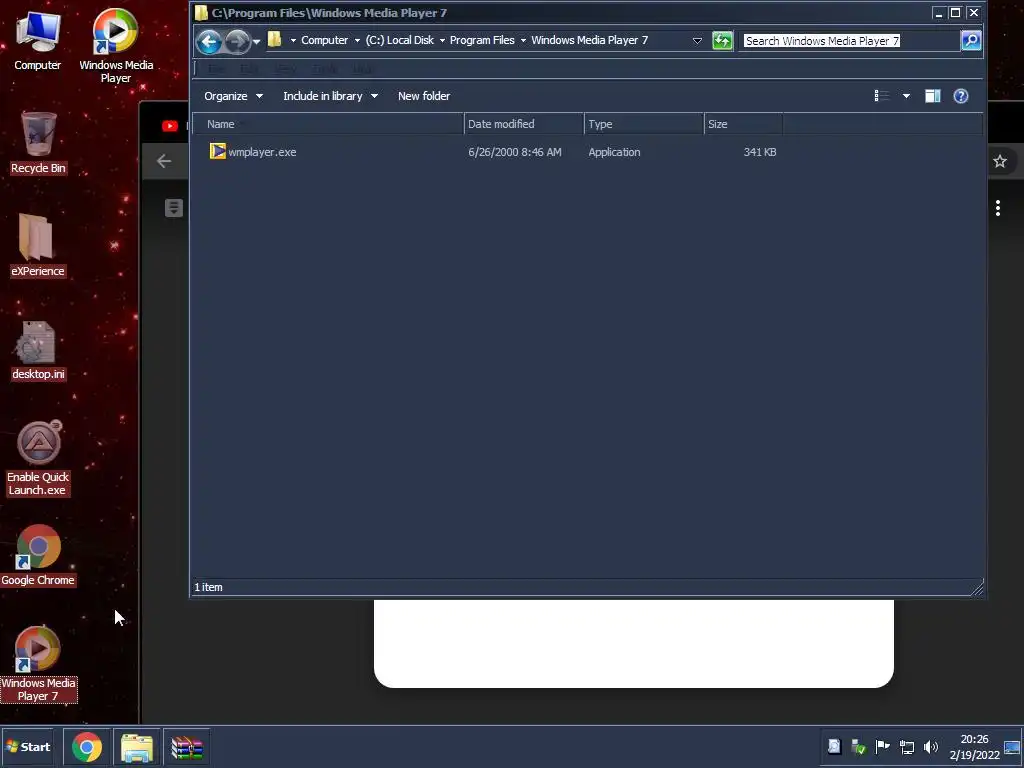Open the Organize menu
Viewport: 1024px width, 768px height.
[x=233, y=96]
